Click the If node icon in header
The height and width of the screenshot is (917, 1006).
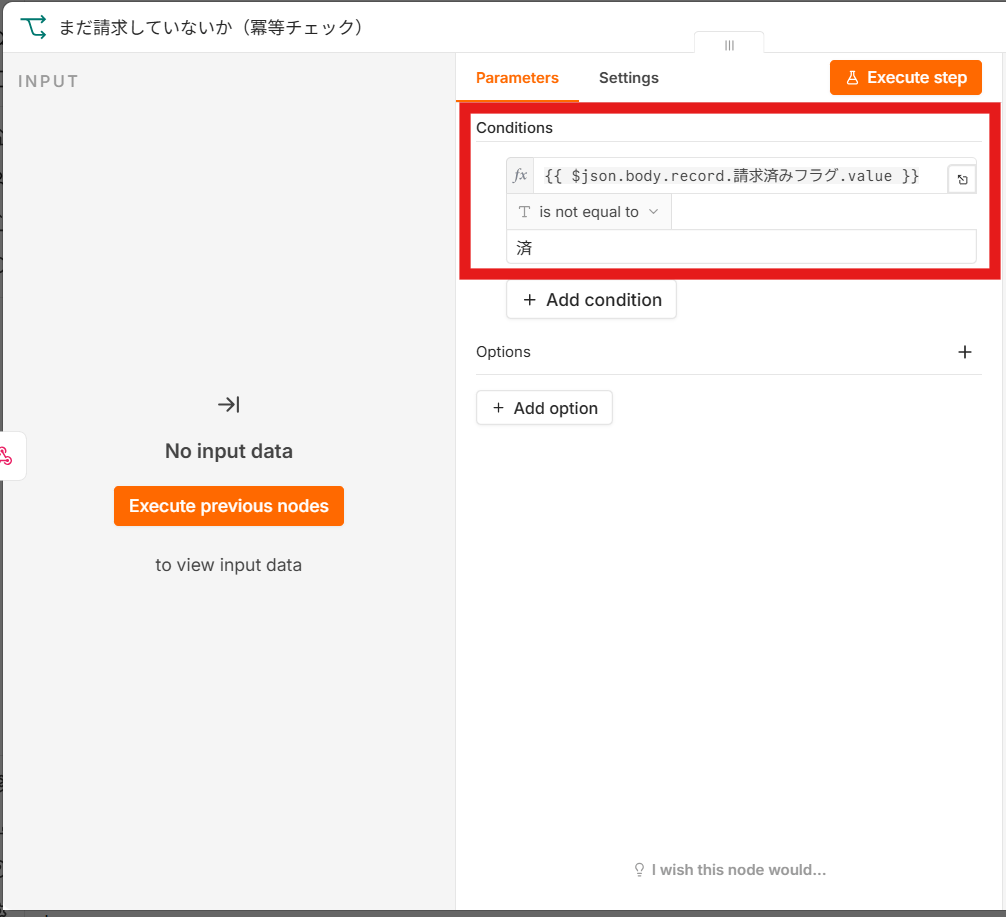pos(33,28)
